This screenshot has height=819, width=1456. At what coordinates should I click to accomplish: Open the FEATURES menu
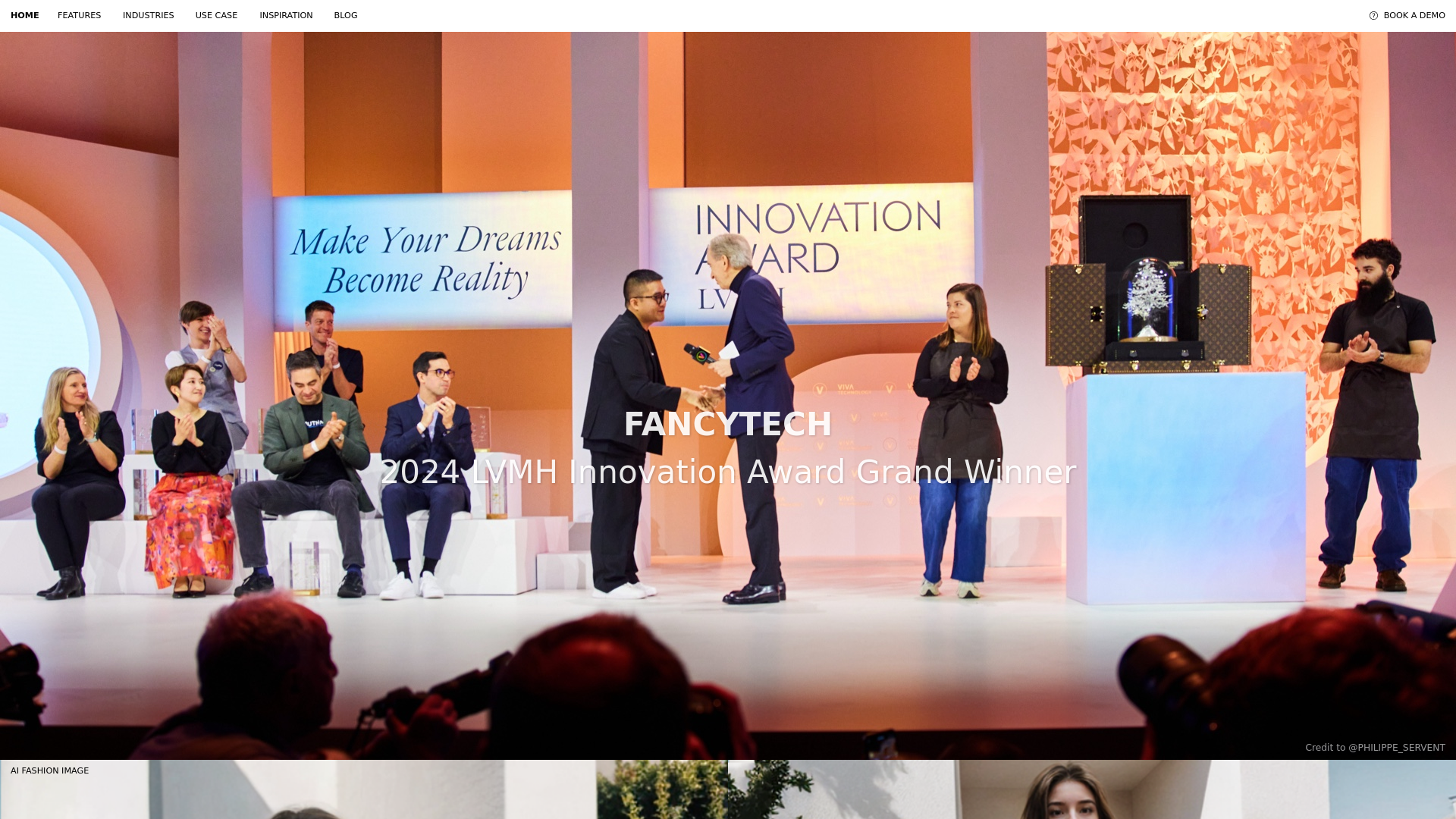coord(79,15)
